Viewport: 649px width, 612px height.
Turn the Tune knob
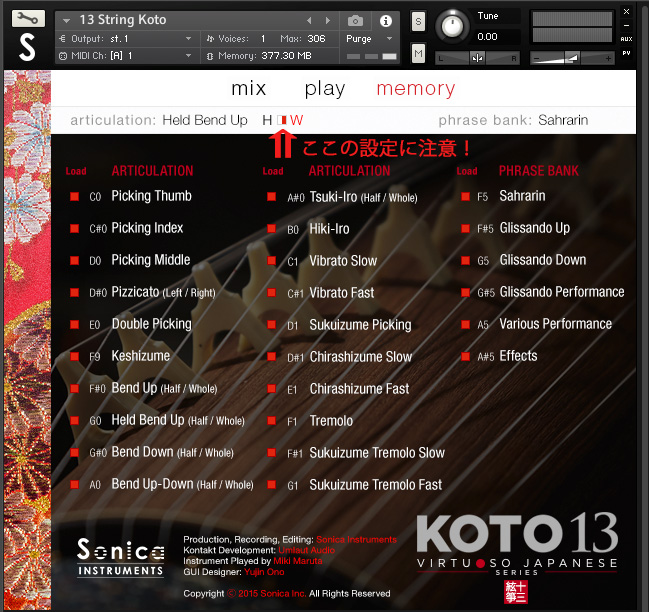tap(454, 25)
